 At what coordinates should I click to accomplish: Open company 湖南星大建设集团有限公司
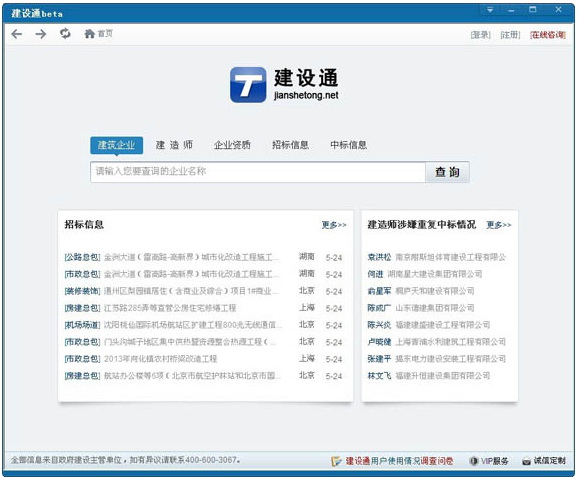[x=435, y=274]
